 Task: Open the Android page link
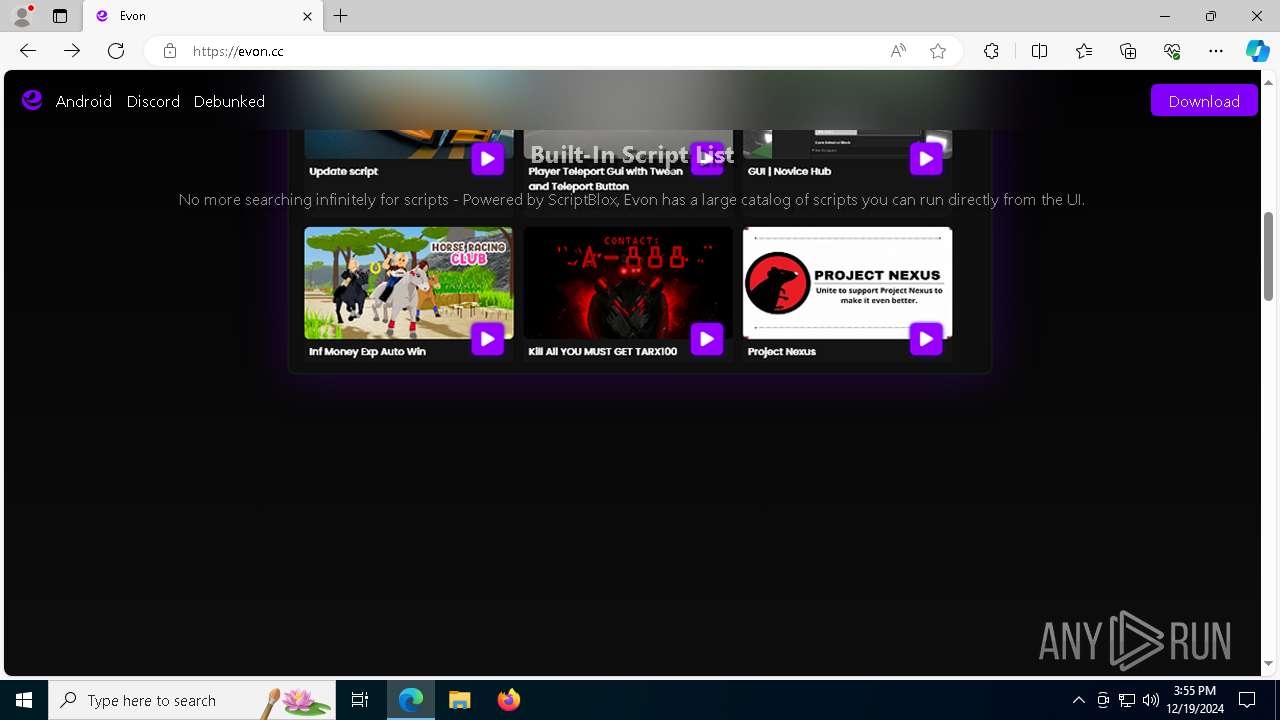[84, 101]
